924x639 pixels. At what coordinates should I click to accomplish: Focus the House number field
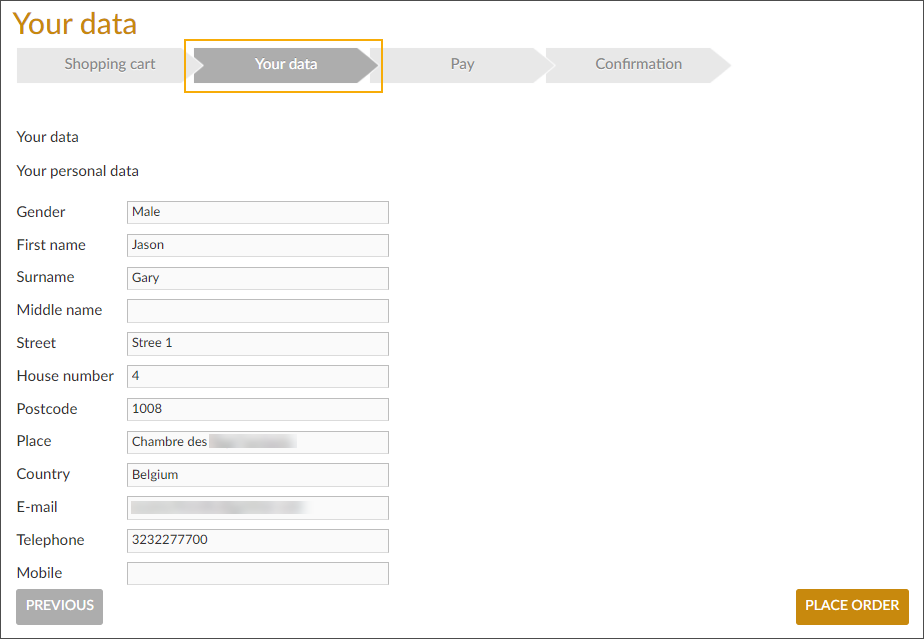point(258,376)
